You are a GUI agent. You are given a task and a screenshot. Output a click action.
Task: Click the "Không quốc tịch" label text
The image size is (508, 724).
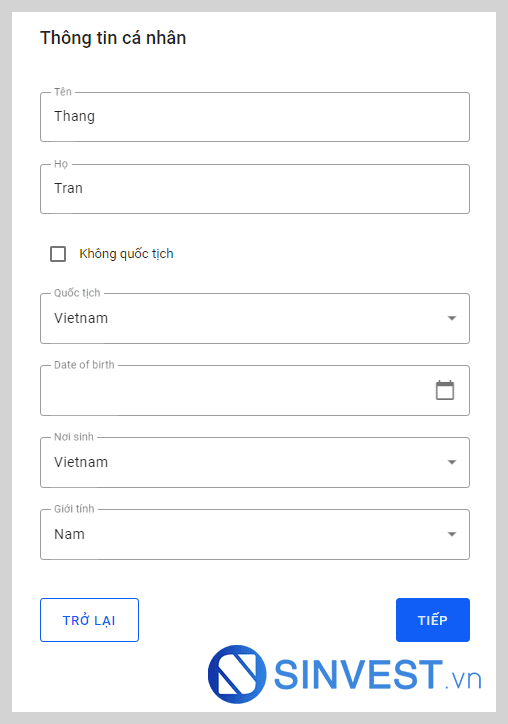coord(126,253)
